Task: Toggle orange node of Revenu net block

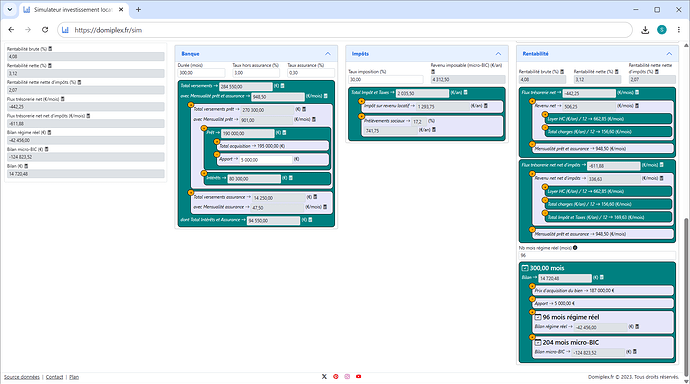Action: pos(532,101)
